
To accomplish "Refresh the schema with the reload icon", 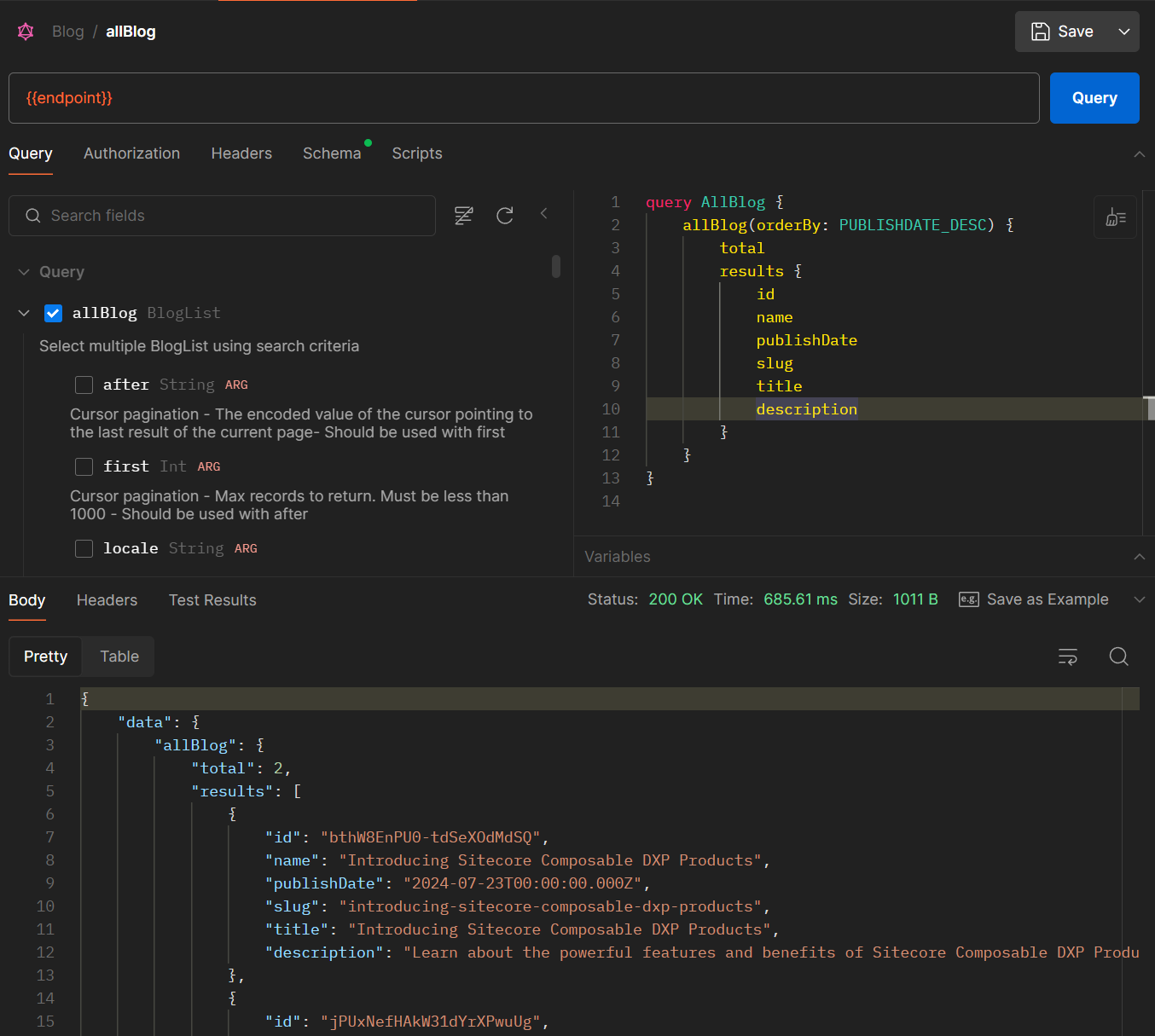I will click(505, 216).
